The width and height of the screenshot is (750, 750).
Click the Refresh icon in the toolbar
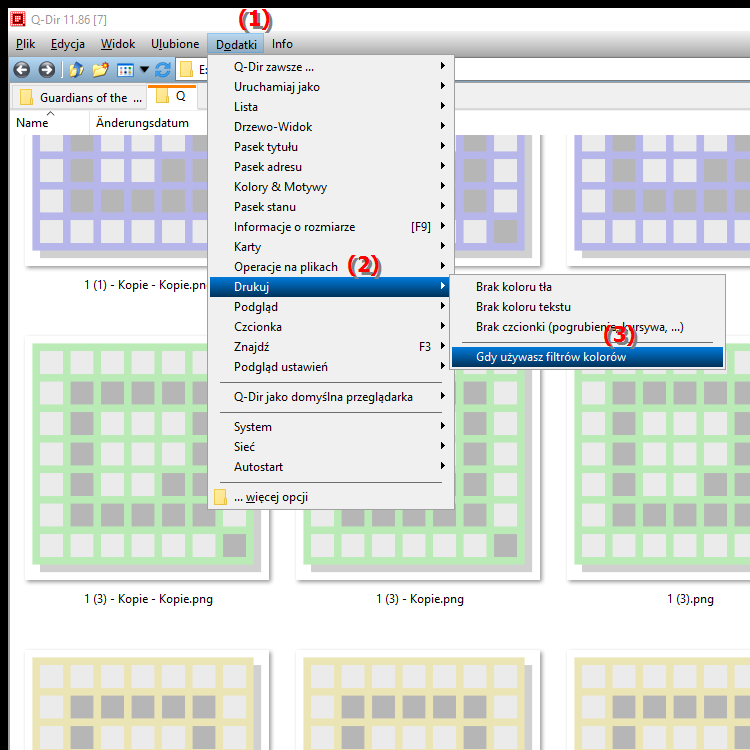(x=163, y=70)
